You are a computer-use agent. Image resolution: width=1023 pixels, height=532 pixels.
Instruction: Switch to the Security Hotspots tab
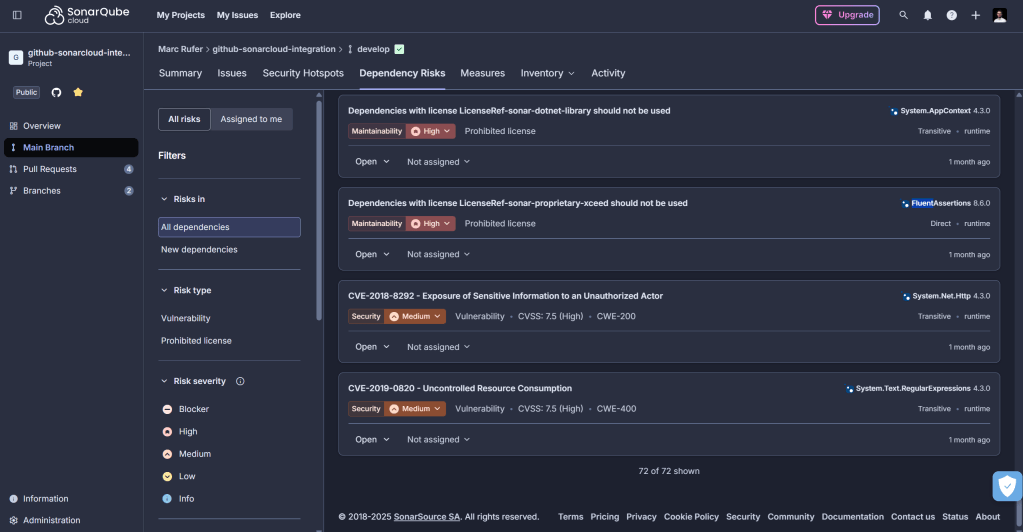point(303,73)
